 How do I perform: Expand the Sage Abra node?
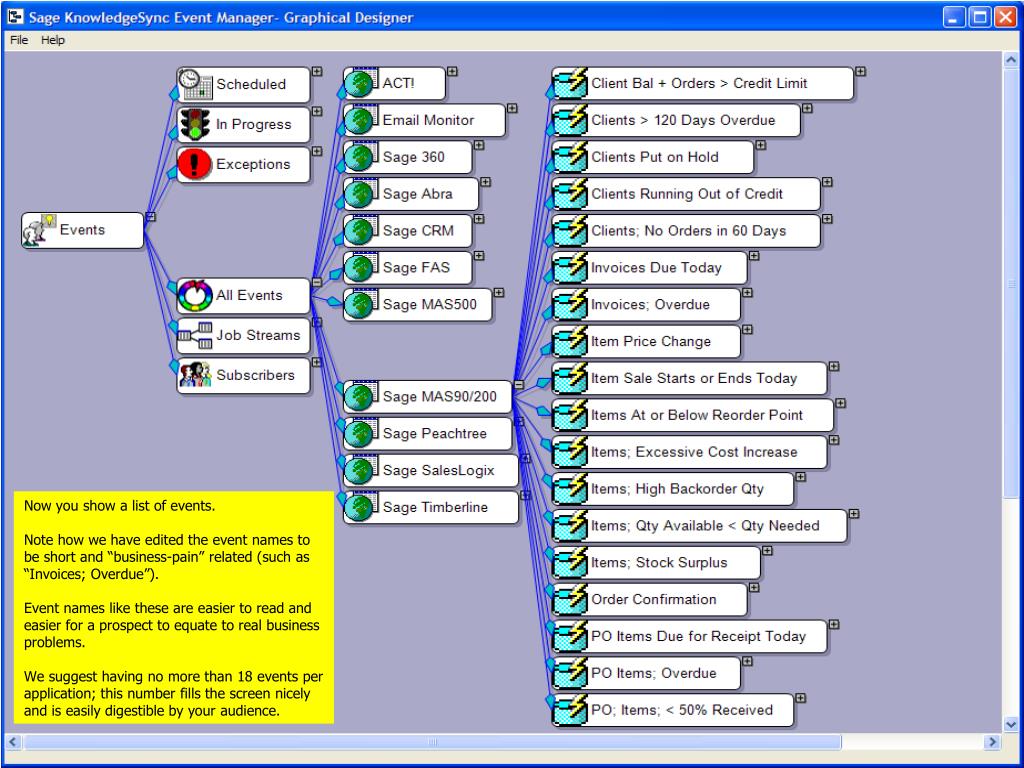click(485, 182)
